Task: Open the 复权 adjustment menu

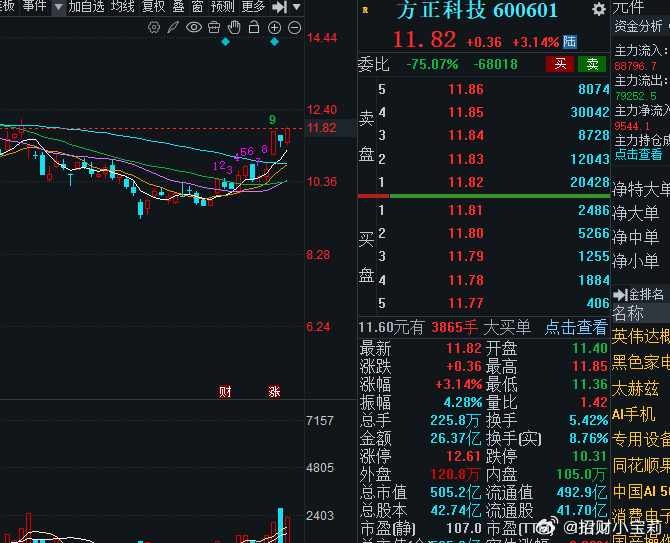Action: click(153, 6)
